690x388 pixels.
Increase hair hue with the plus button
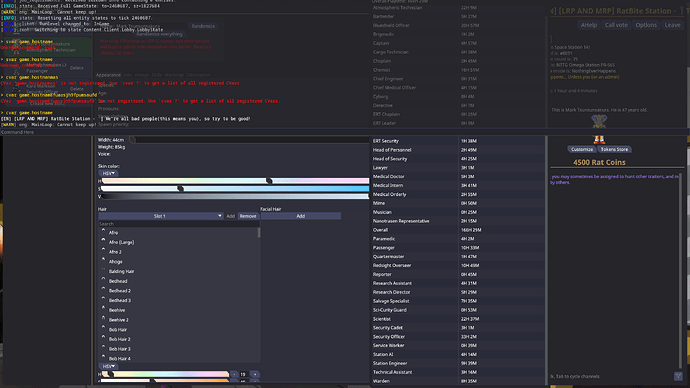coord(255,374)
